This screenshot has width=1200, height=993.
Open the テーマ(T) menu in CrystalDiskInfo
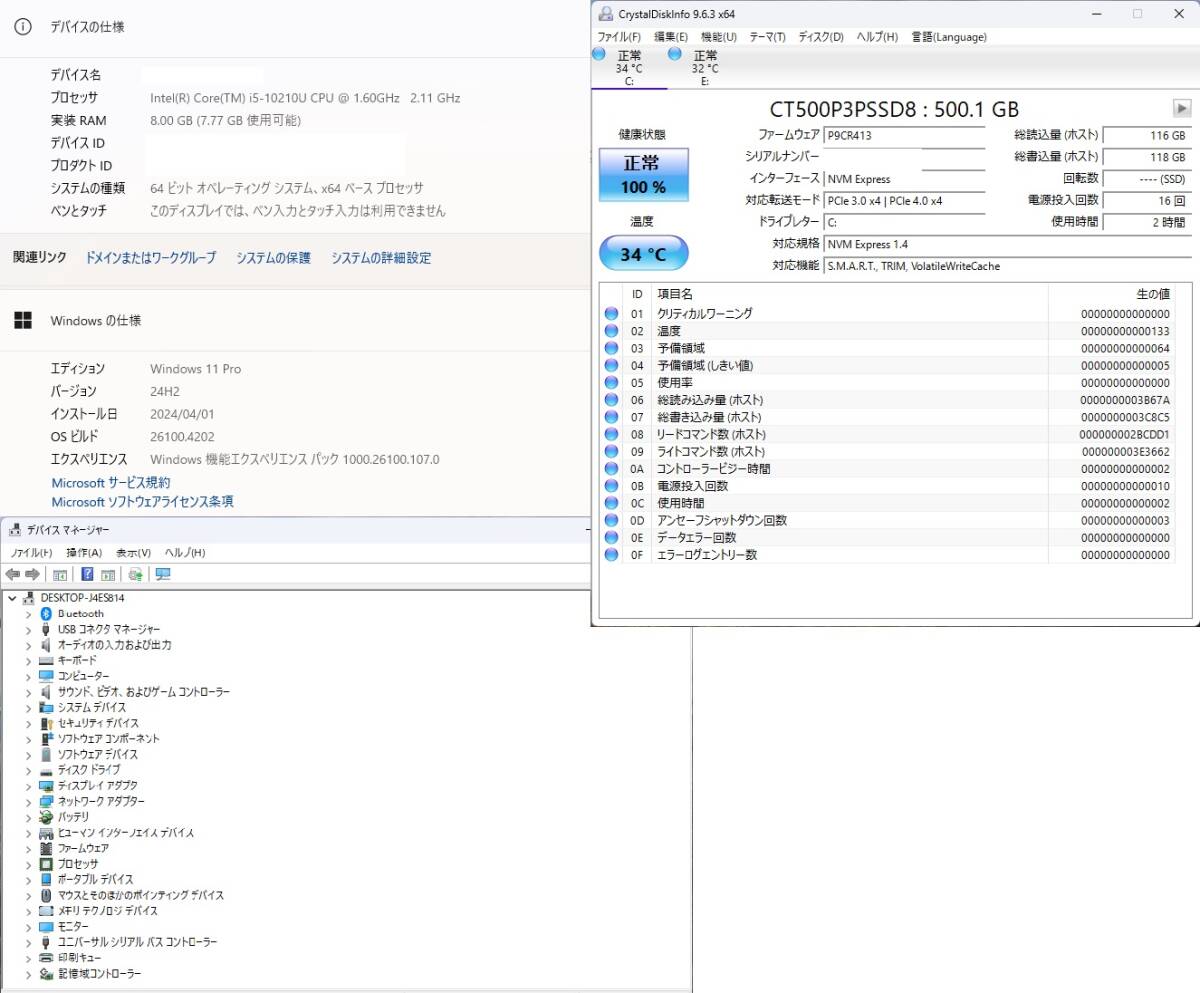pos(767,37)
